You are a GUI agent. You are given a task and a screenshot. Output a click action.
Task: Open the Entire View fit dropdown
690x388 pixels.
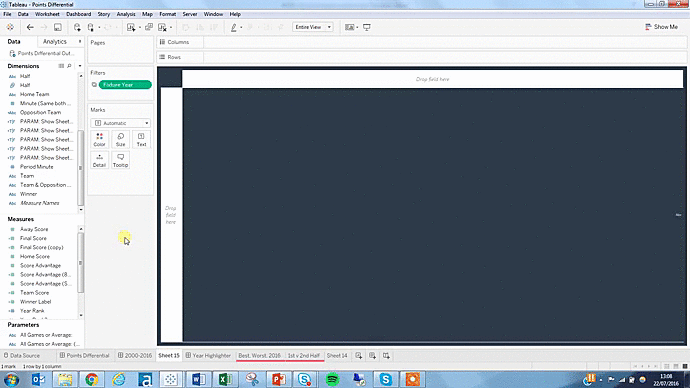pyautogui.click(x=312, y=27)
